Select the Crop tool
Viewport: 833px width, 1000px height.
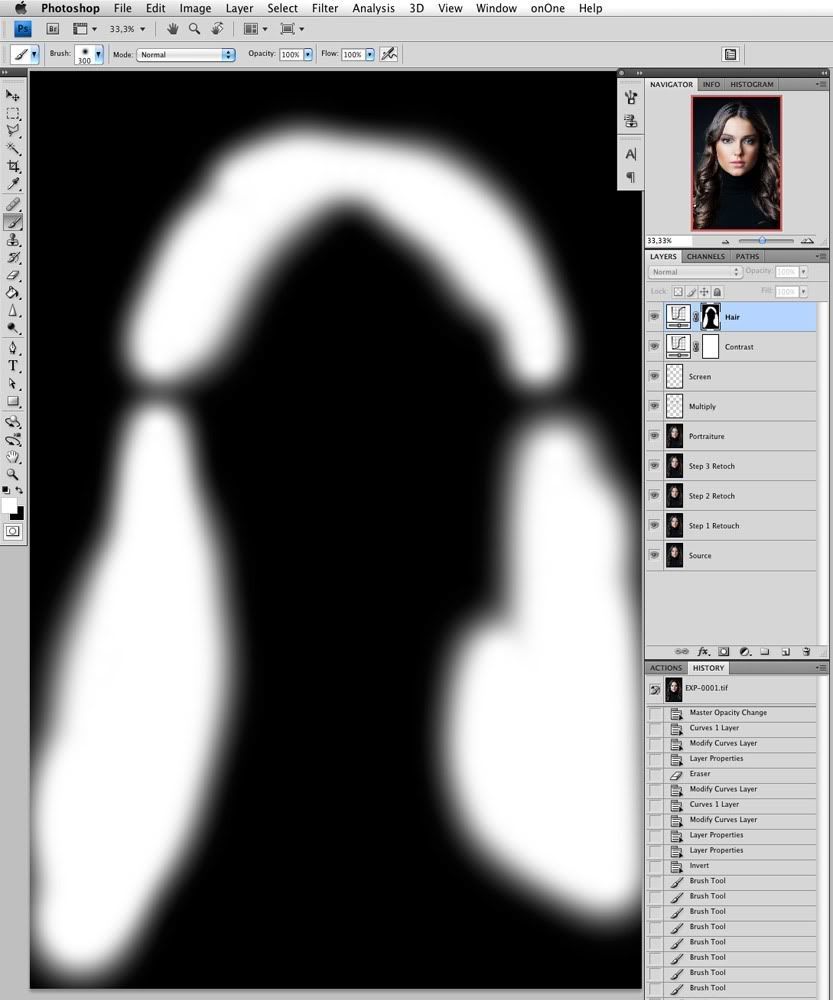pos(13,166)
